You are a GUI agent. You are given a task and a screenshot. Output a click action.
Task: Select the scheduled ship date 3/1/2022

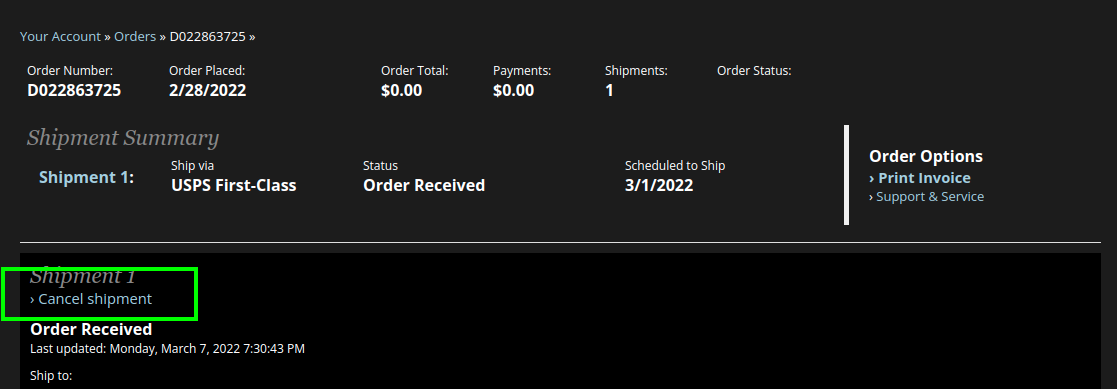click(659, 185)
